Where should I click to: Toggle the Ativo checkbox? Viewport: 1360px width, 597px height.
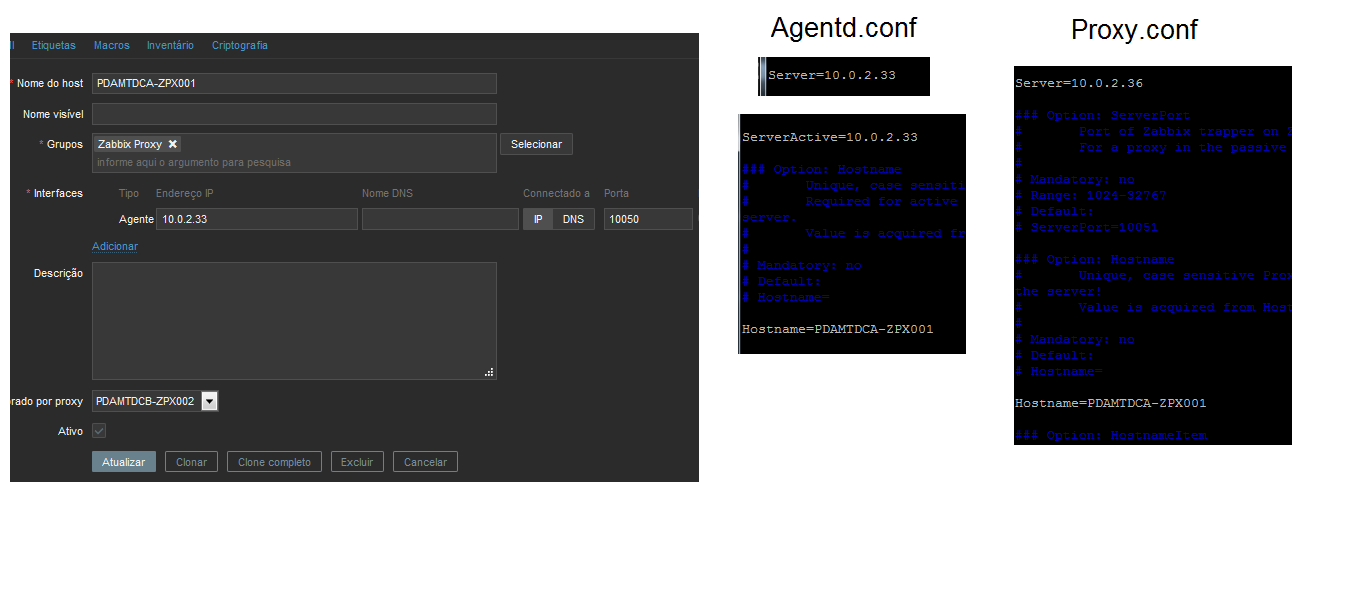pyautogui.click(x=98, y=431)
